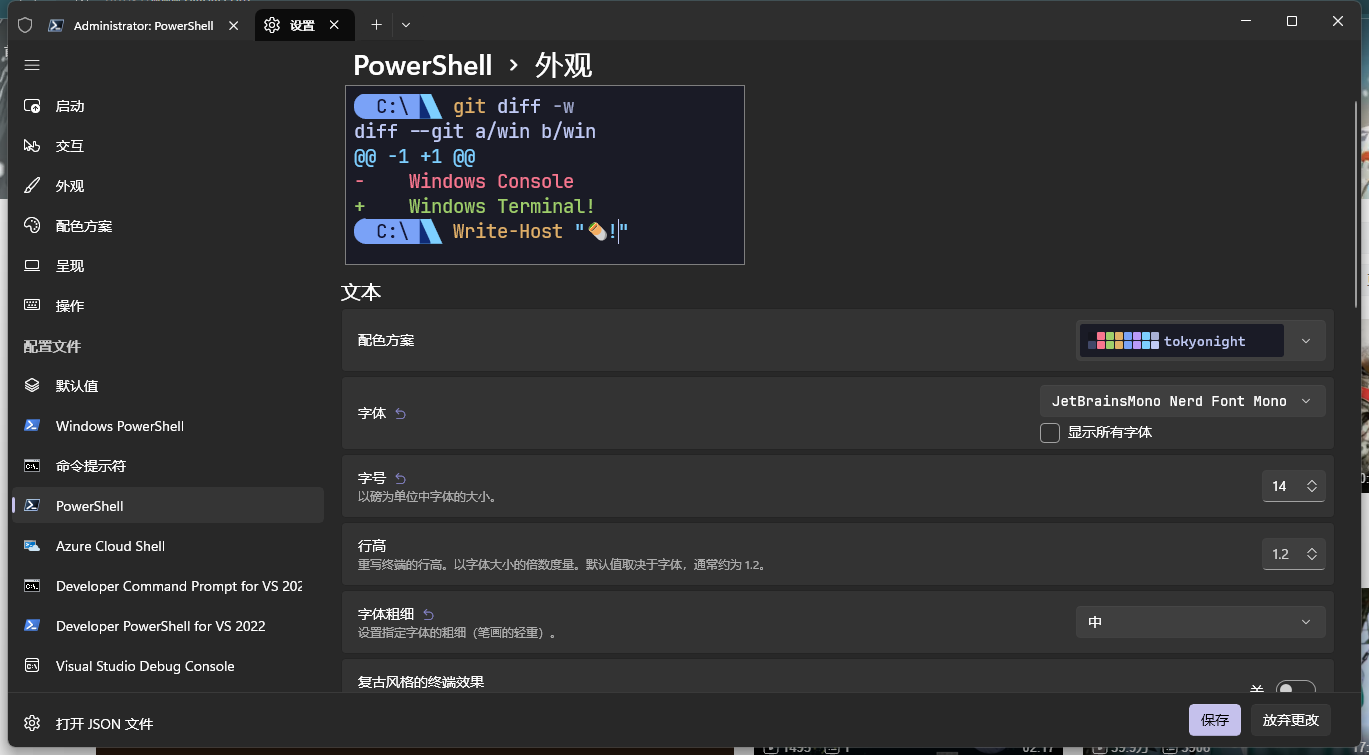Image resolution: width=1369 pixels, height=755 pixels.
Task: Open the hamburger navigation menu
Action: pyautogui.click(x=32, y=65)
